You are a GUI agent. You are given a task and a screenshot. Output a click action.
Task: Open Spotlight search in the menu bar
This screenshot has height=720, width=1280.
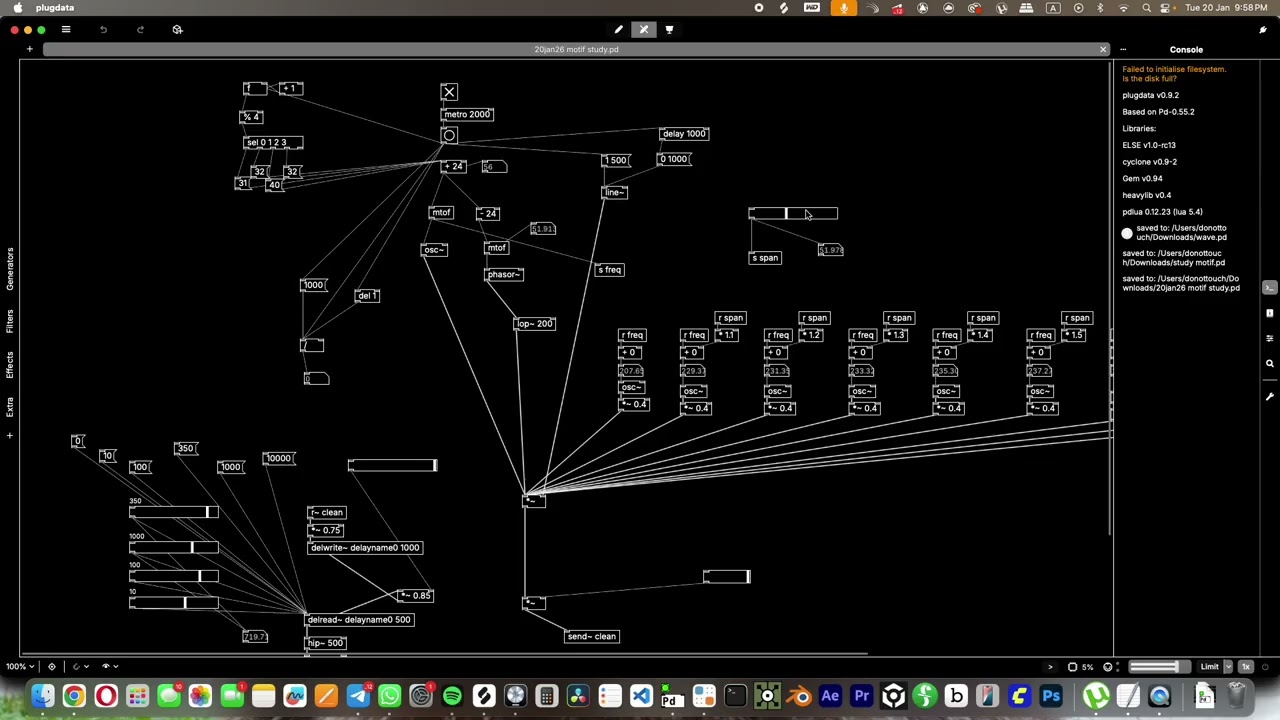(1146, 7)
